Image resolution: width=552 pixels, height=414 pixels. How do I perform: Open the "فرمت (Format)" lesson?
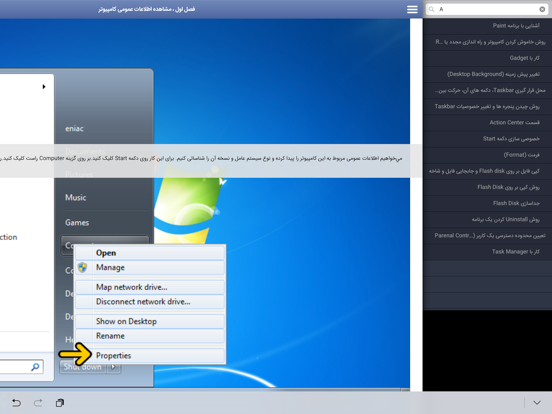(487, 155)
